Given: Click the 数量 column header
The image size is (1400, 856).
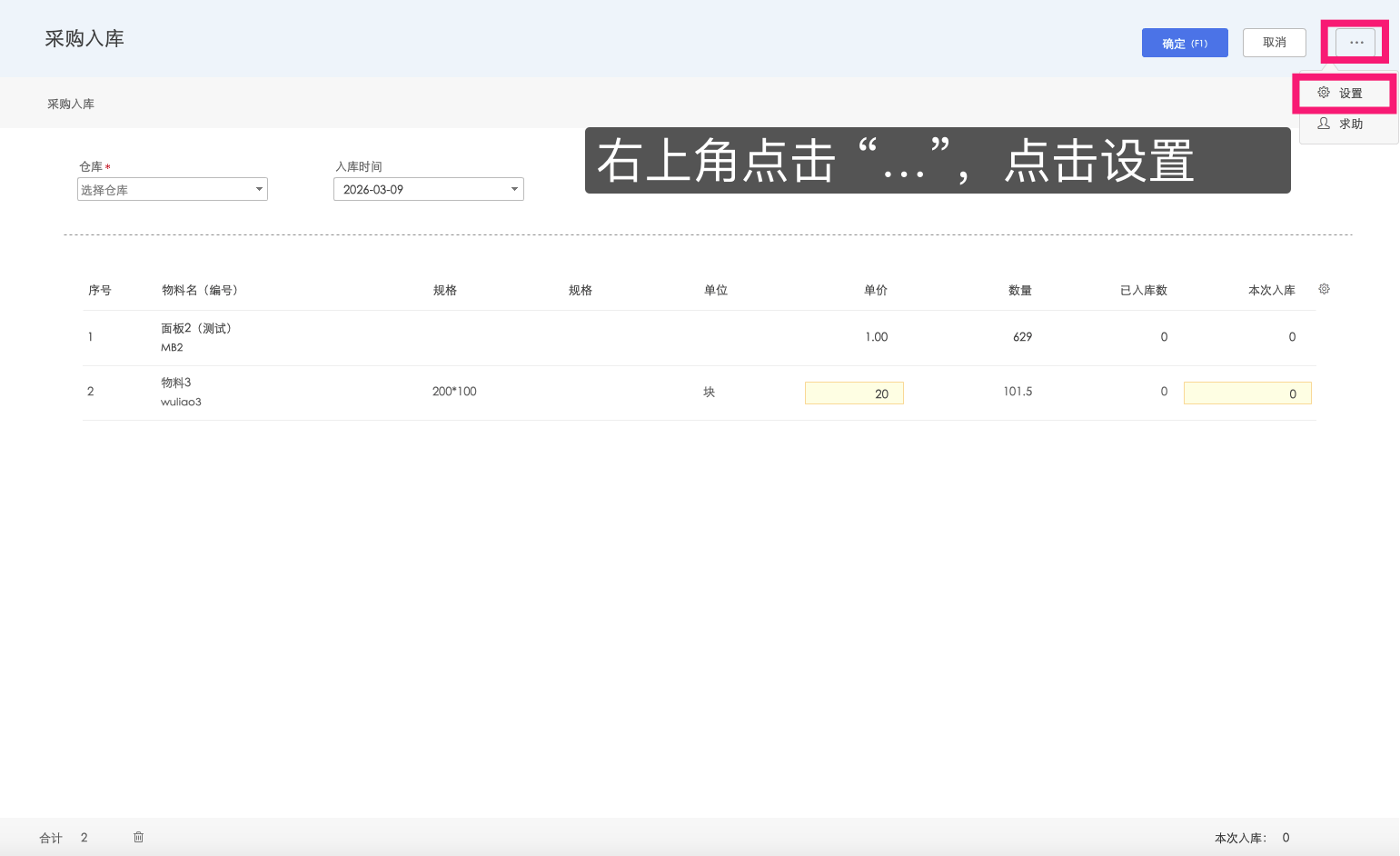Looking at the screenshot, I should [x=1019, y=290].
